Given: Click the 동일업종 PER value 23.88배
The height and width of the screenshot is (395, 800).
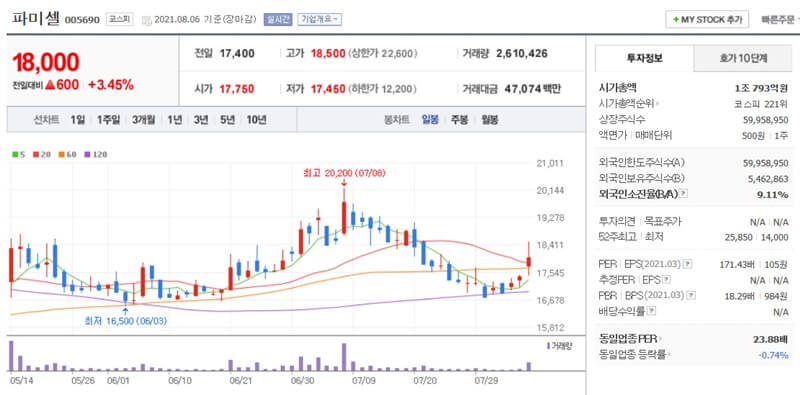Looking at the screenshot, I should click(770, 339).
